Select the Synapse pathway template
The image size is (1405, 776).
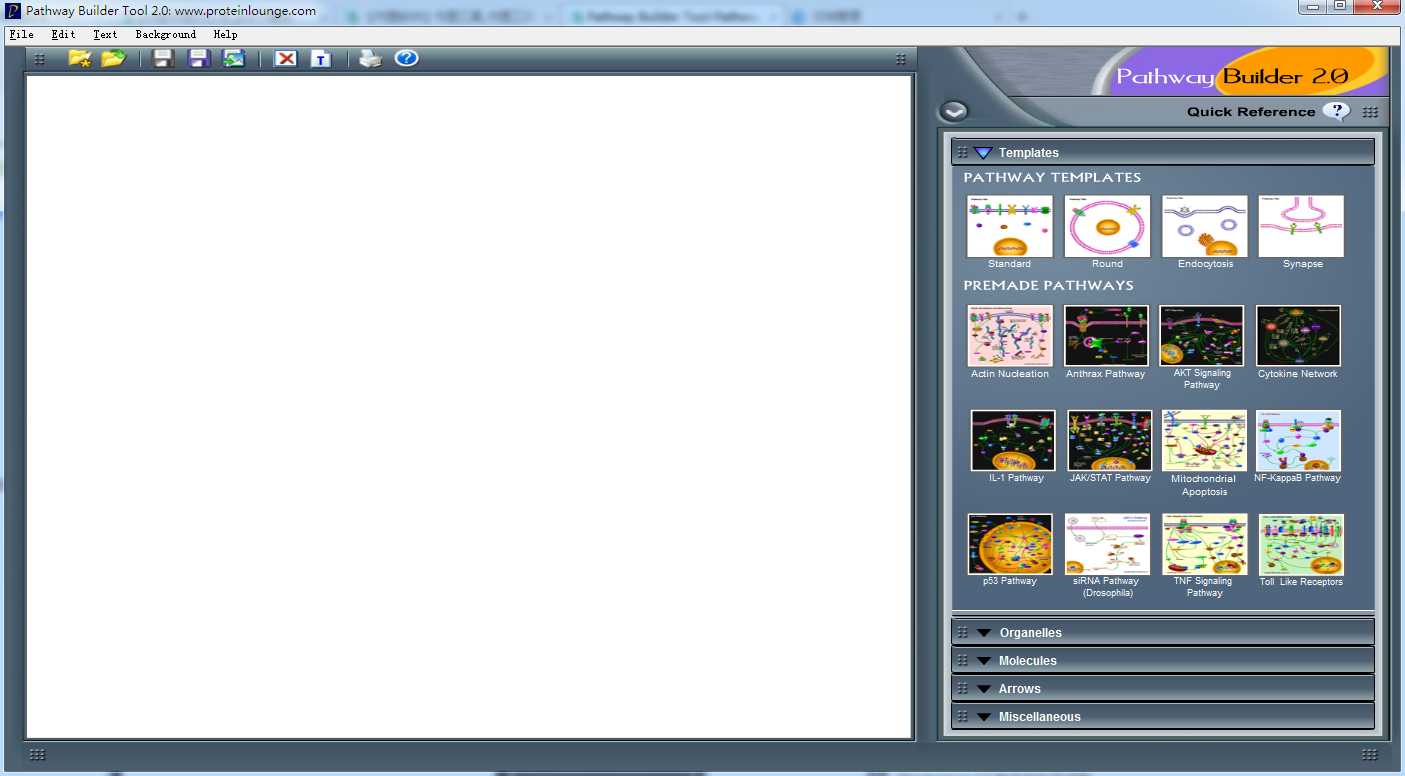point(1301,227)
